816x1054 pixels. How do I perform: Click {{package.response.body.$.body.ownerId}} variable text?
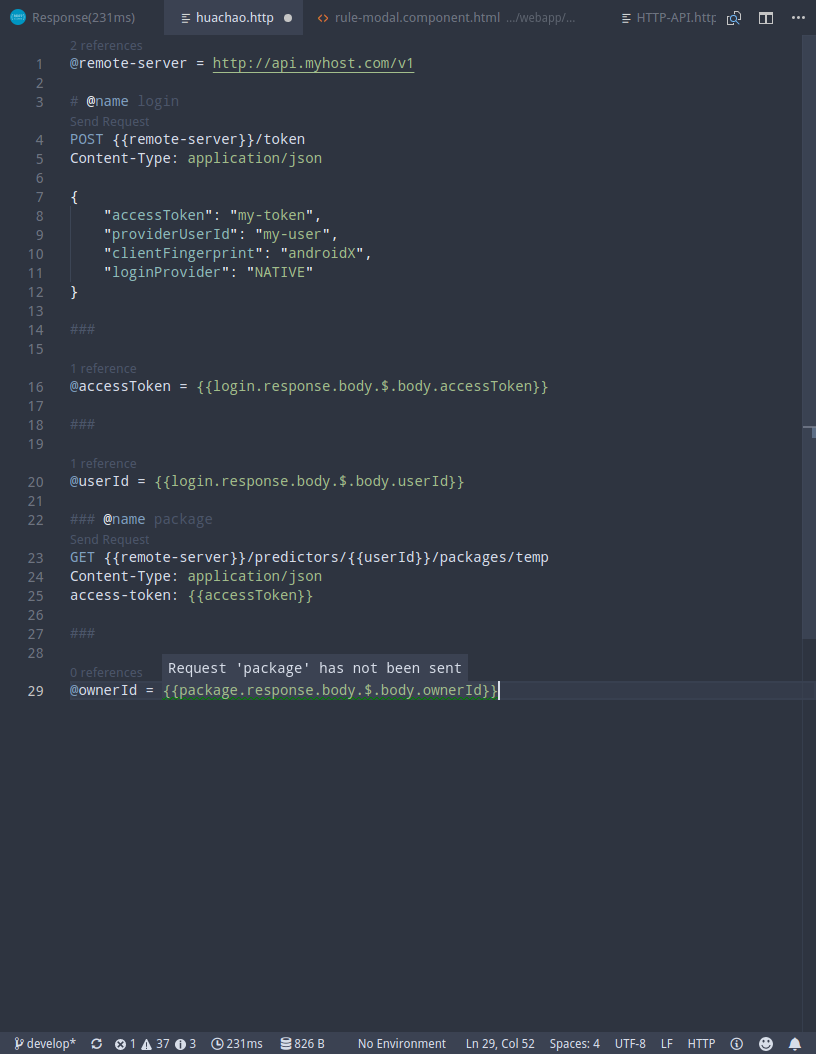click(331, 690)
